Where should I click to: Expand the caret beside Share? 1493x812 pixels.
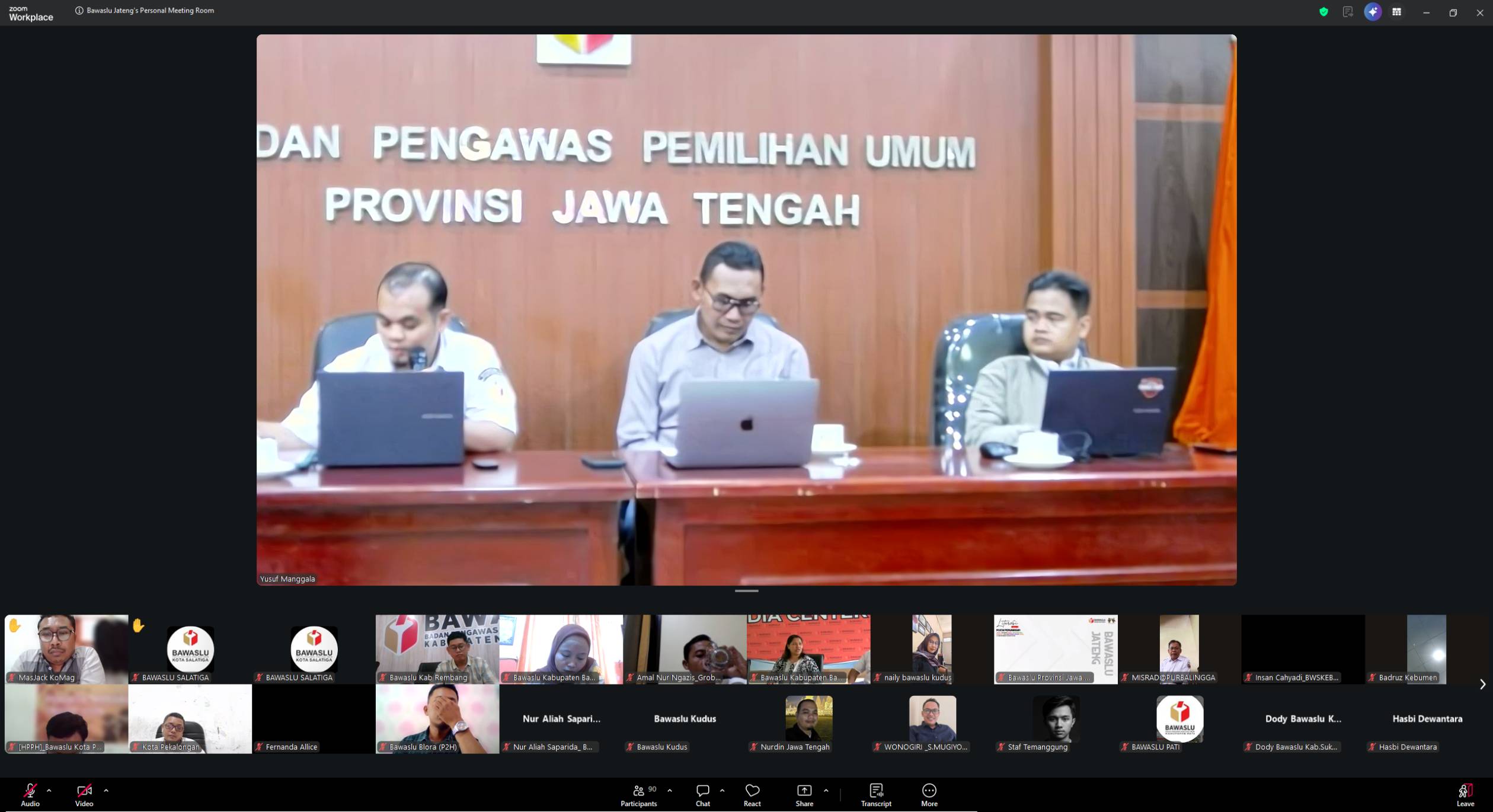pos(826,790)
